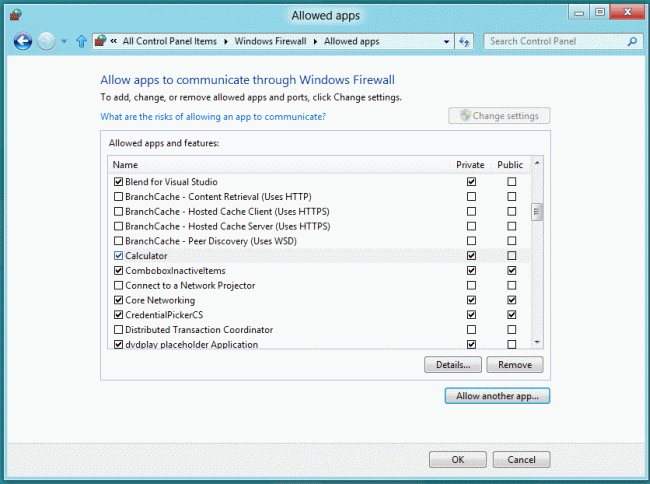The image size is (650, 484).
Task: Select All Control Panel Items breadcrumb
Action: (x=170, y=41)
